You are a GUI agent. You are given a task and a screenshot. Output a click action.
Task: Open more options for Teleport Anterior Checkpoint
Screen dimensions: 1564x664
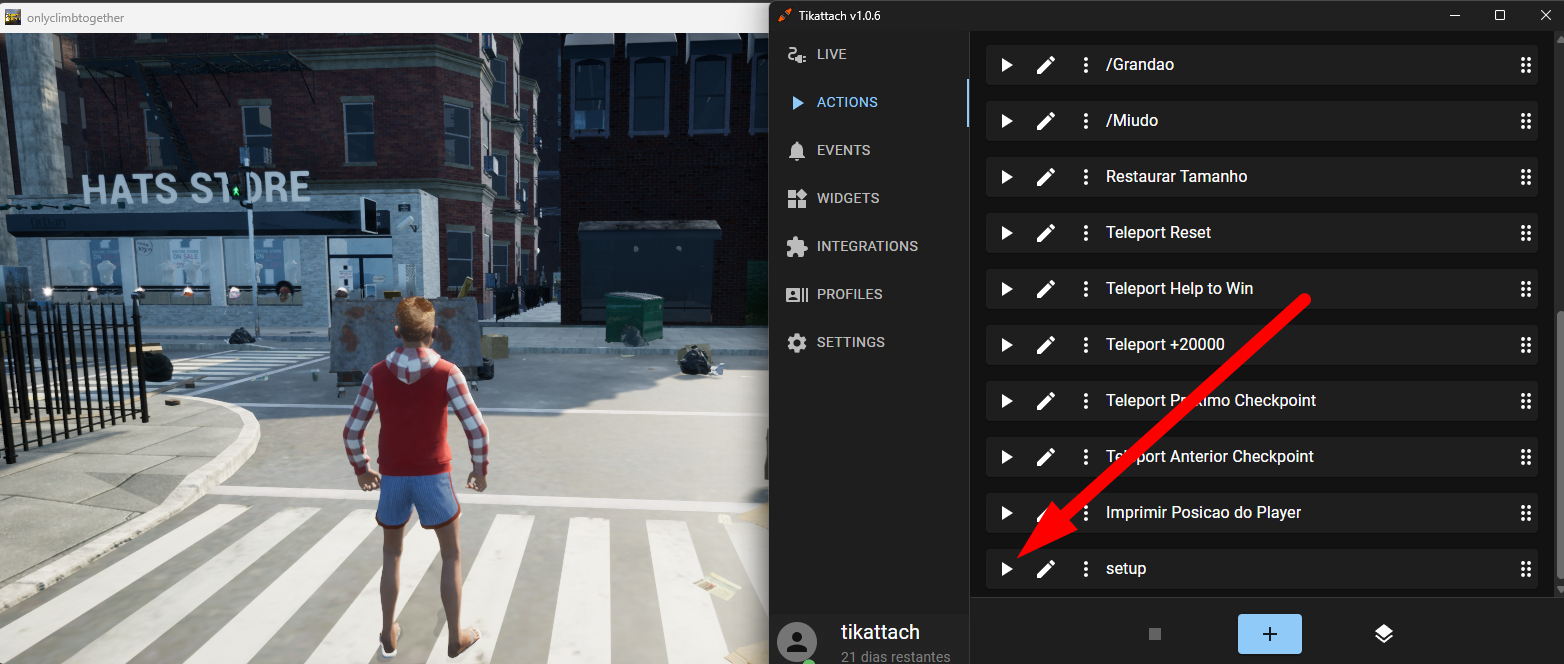coord(1086,457)
